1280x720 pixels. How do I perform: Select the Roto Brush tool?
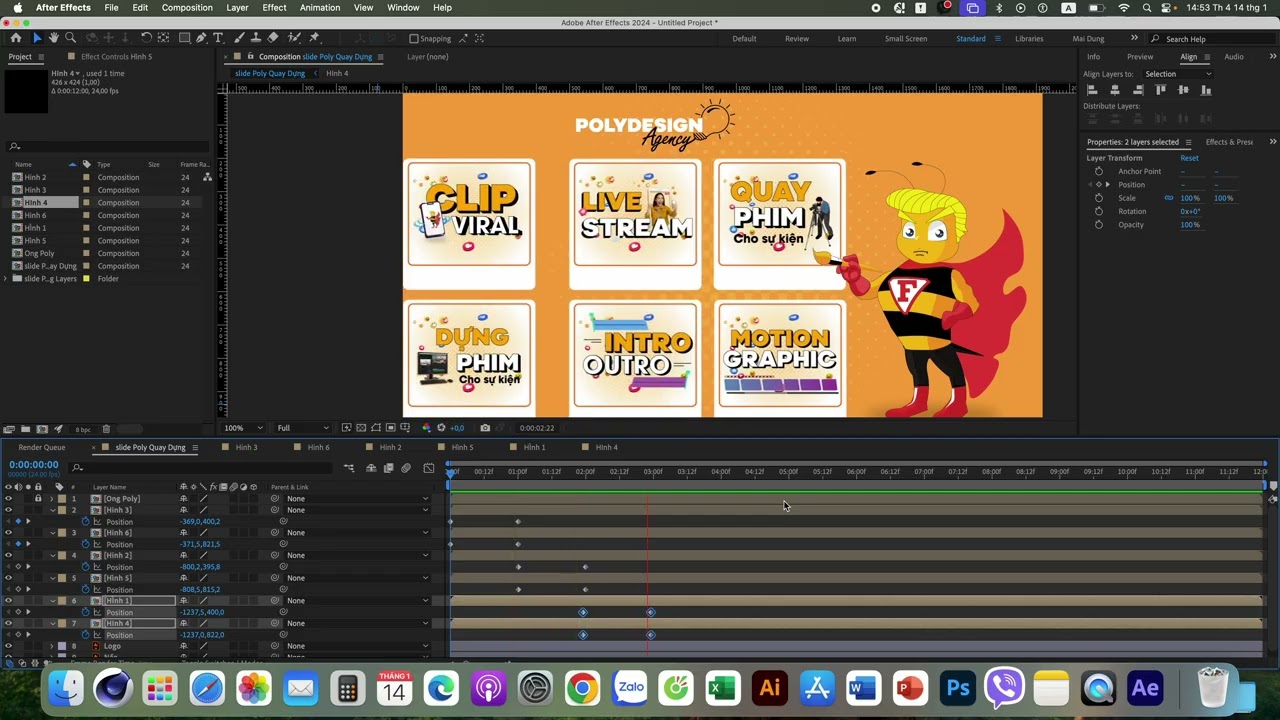click(x=294, y=38)
